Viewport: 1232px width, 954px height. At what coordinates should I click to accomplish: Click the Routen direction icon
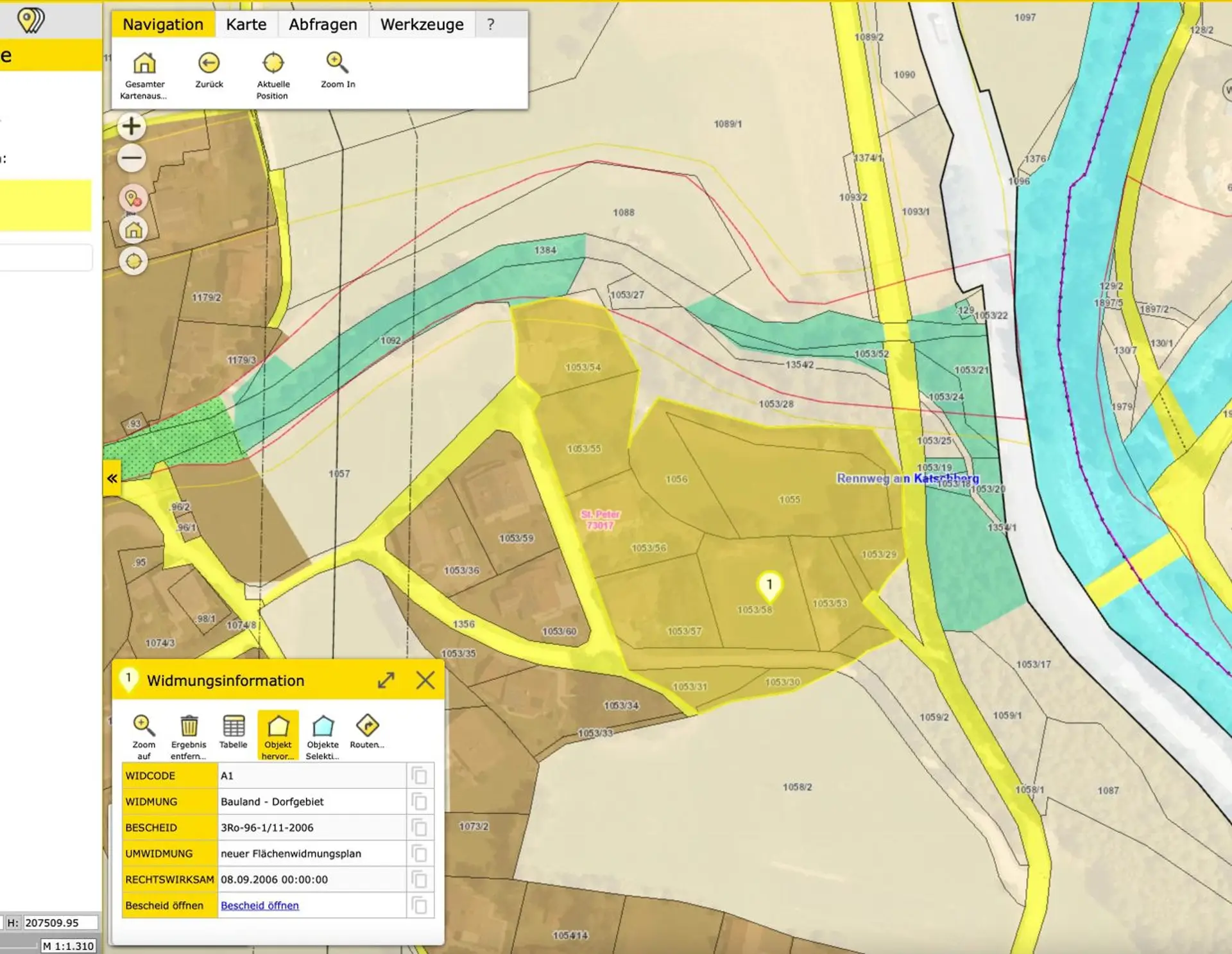pos(367,726)
